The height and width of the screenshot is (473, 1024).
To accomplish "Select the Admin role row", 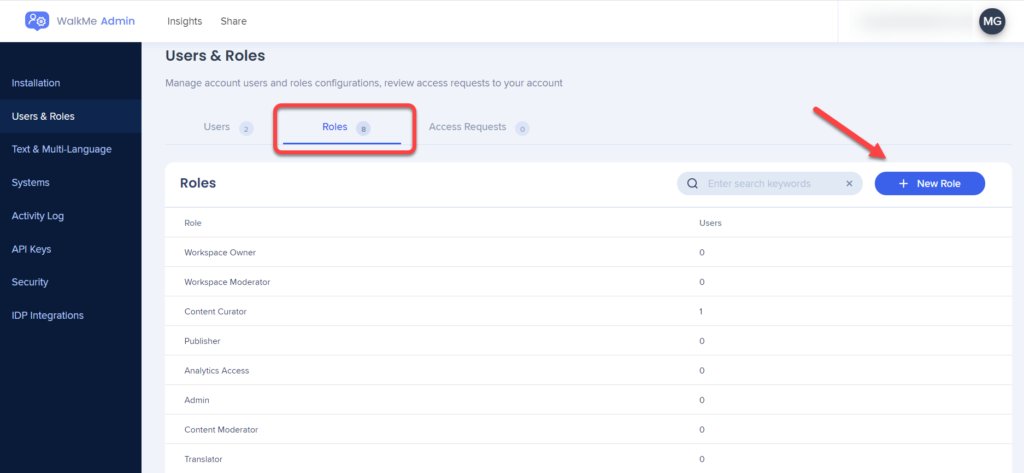I will click(588, 400).
